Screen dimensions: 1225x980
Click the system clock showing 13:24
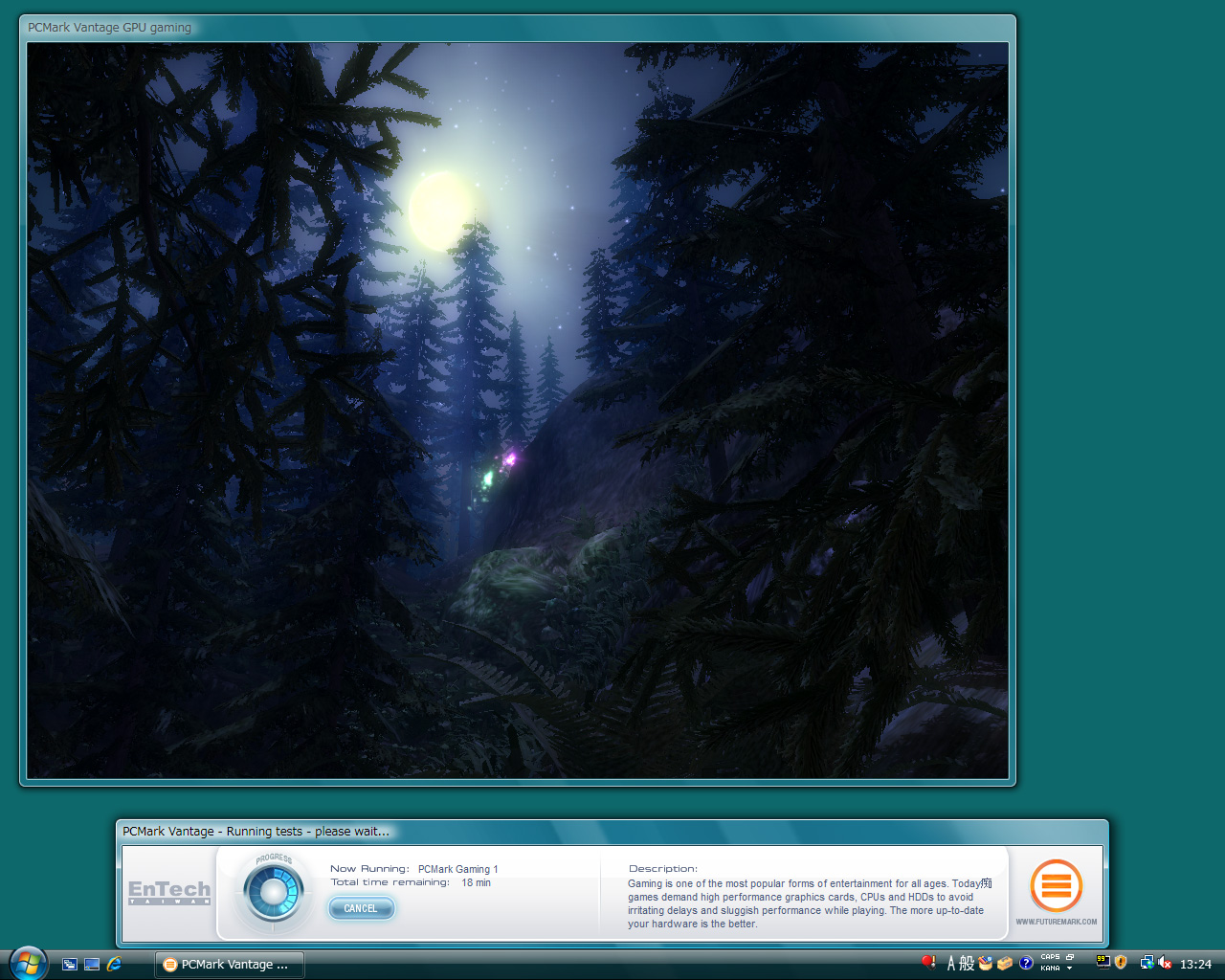[x=1196, y=964]
